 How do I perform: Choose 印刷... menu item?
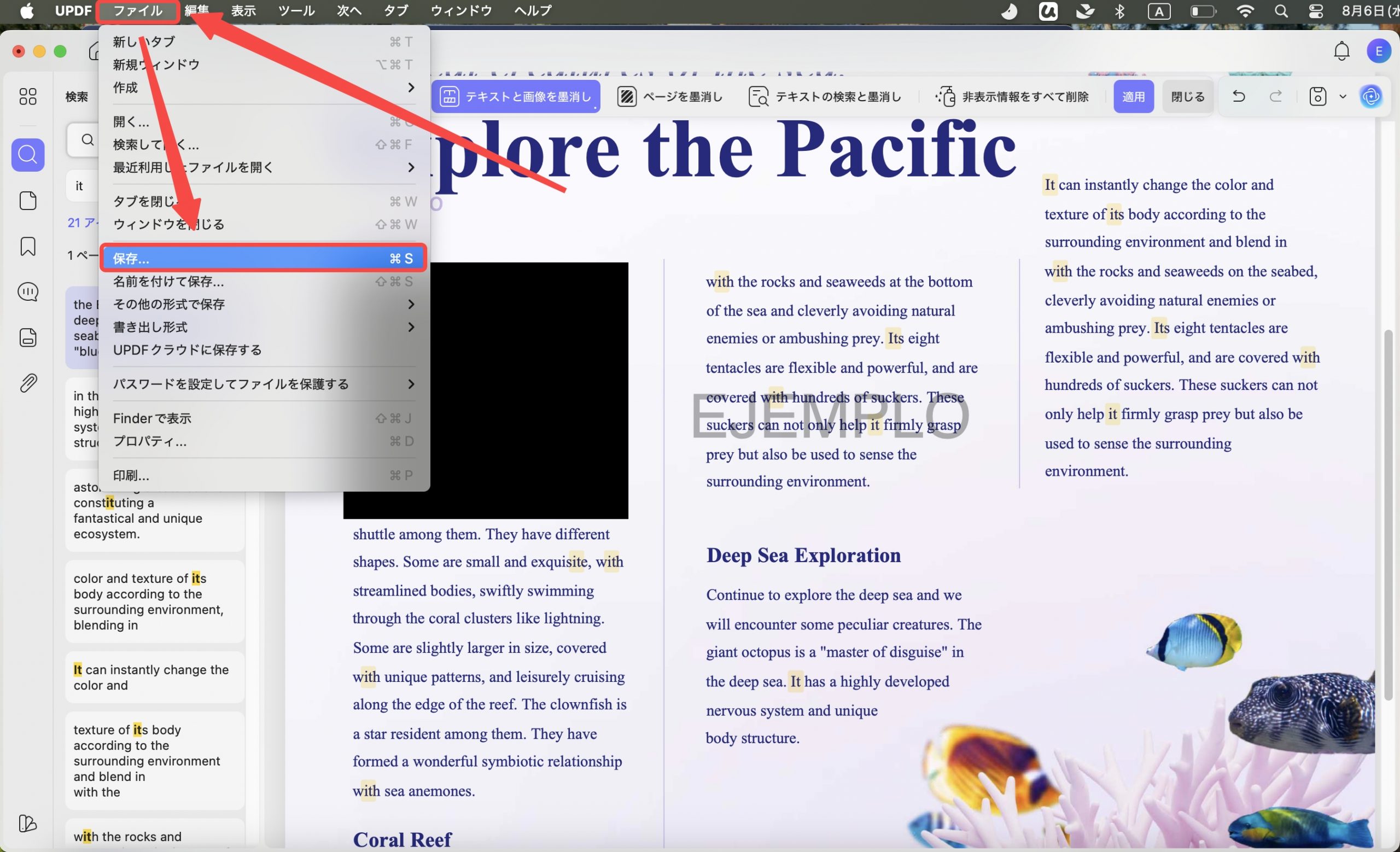pos(264,475)
